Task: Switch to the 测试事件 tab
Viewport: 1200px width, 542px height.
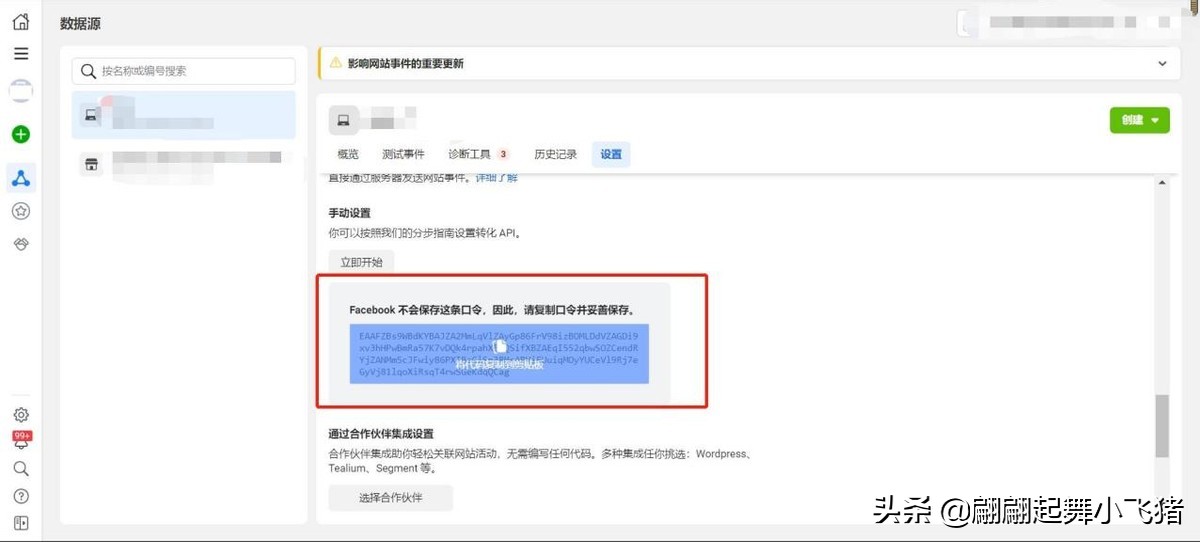Action: click(403, 154)
